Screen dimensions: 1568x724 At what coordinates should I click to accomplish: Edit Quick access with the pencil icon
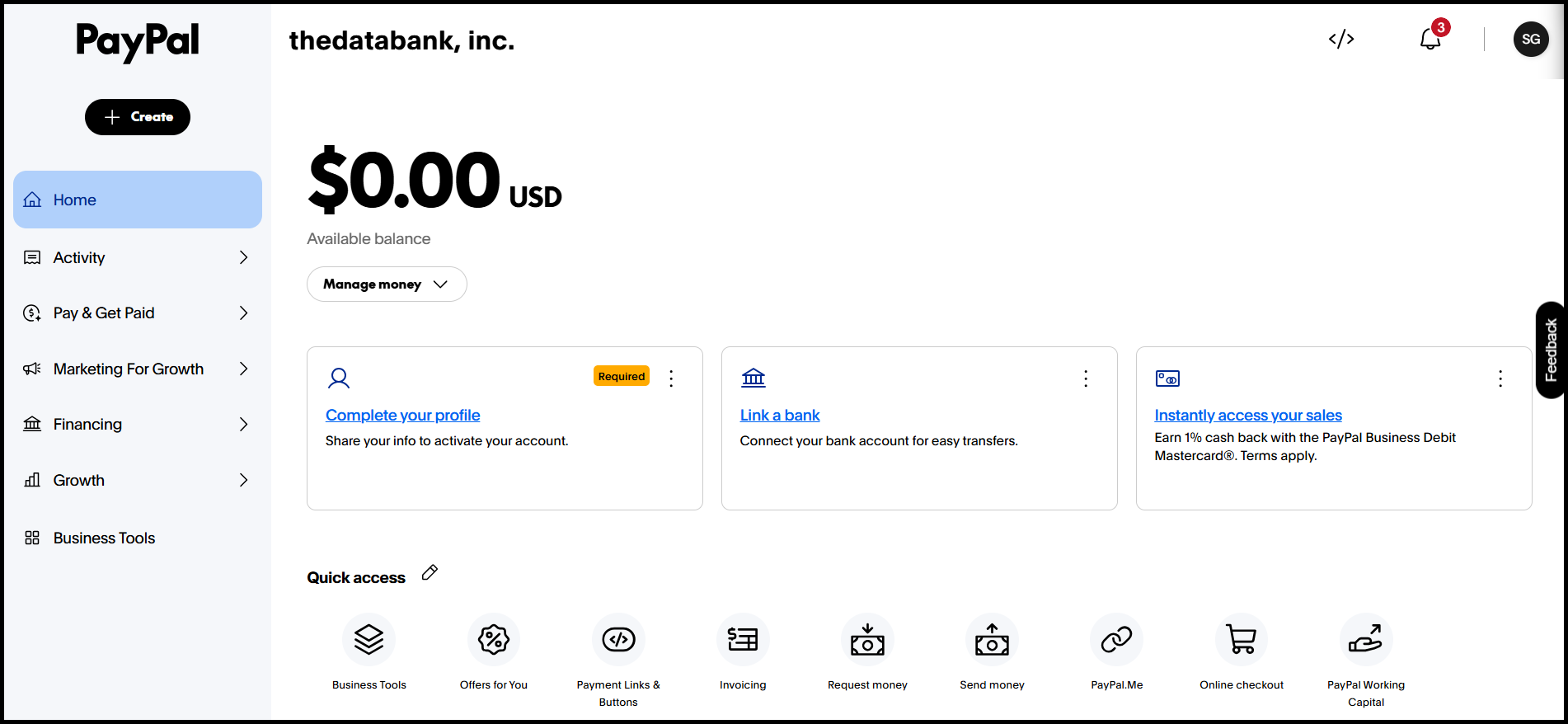[430, 573]
